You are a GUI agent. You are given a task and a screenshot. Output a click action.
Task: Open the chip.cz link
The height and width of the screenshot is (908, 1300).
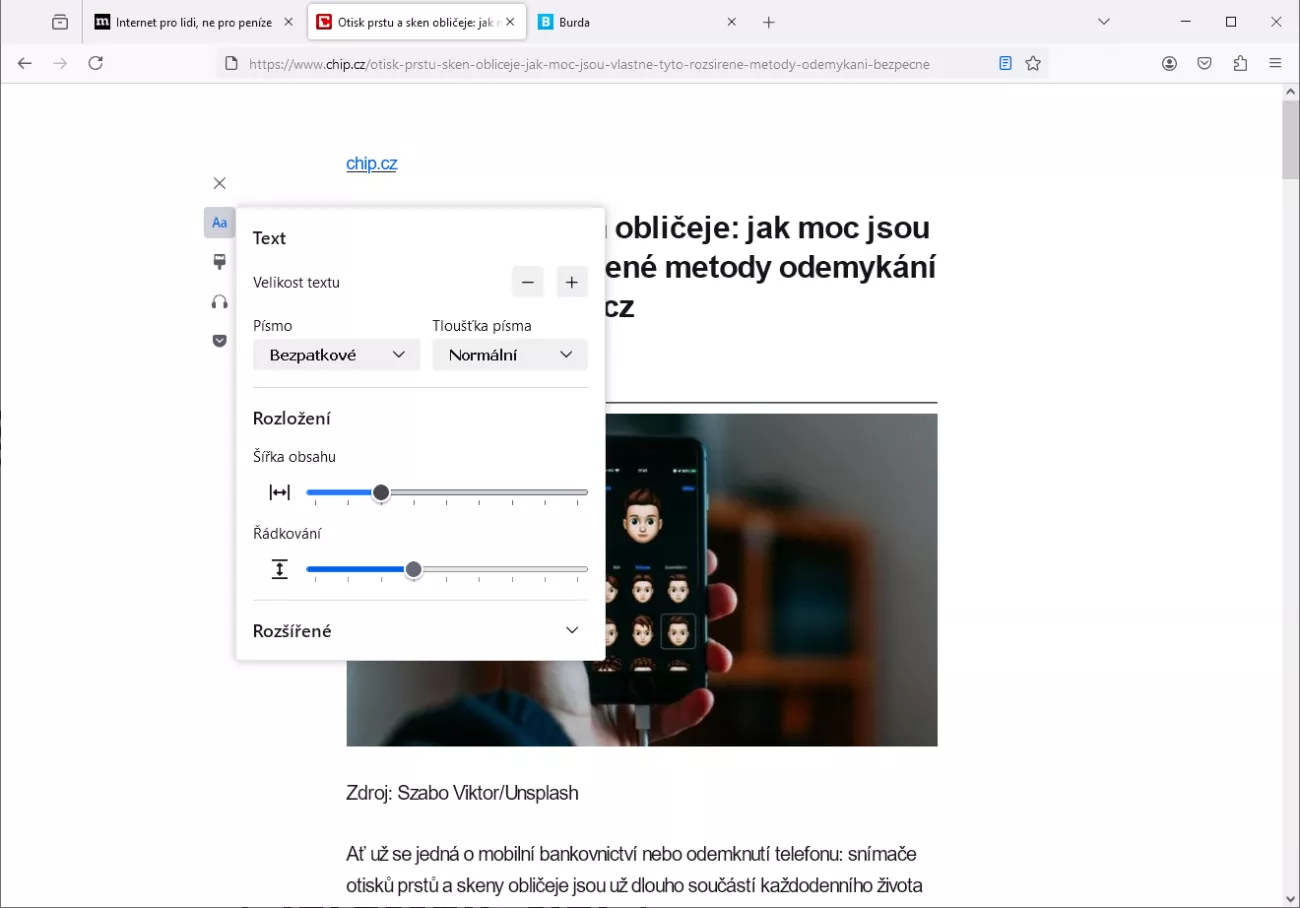(x=371, y=163)
